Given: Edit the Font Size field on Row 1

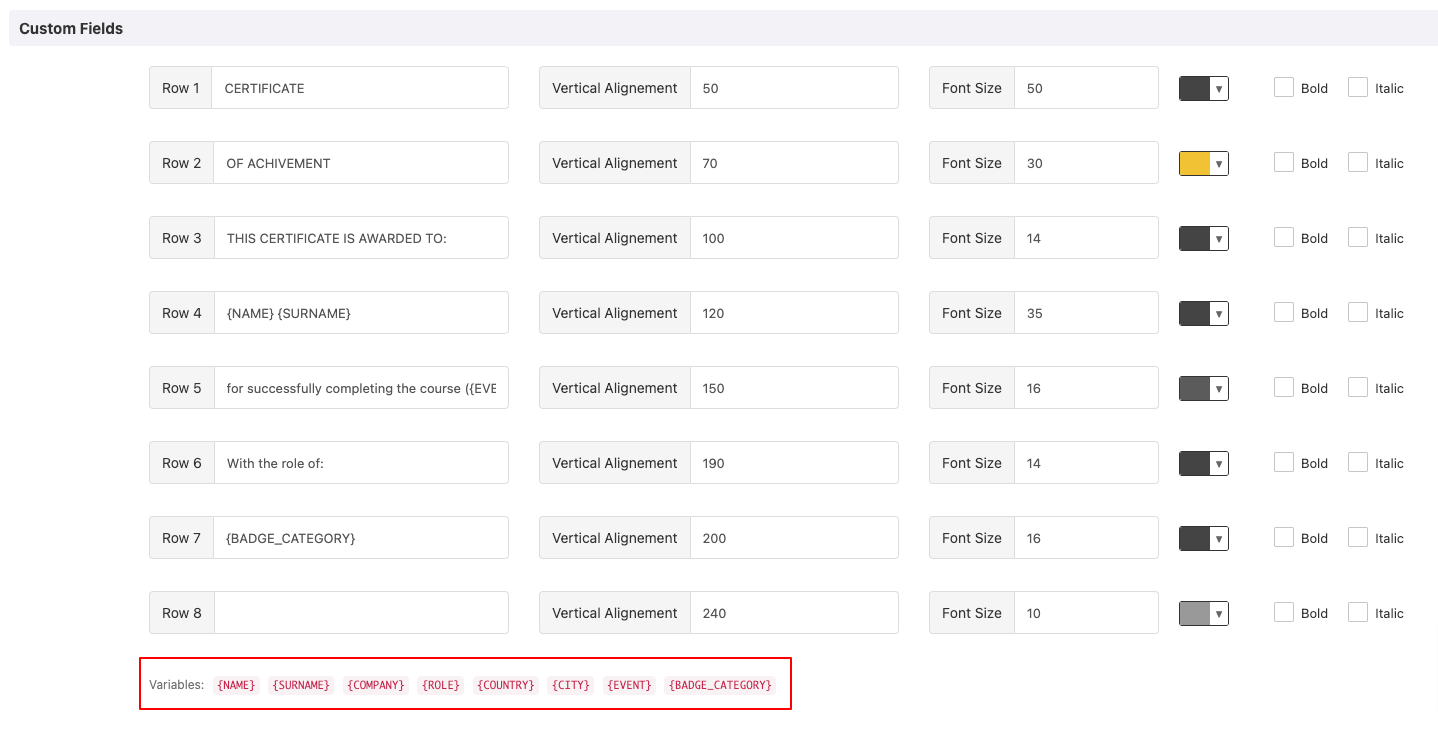Looking at the screenshot, I should click(1086, 88).
